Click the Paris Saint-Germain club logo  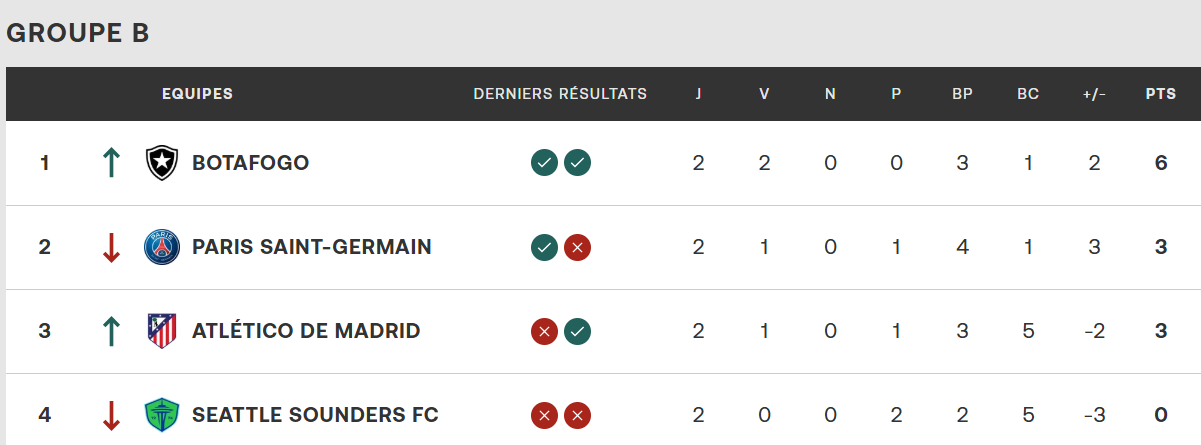[161, 246]
